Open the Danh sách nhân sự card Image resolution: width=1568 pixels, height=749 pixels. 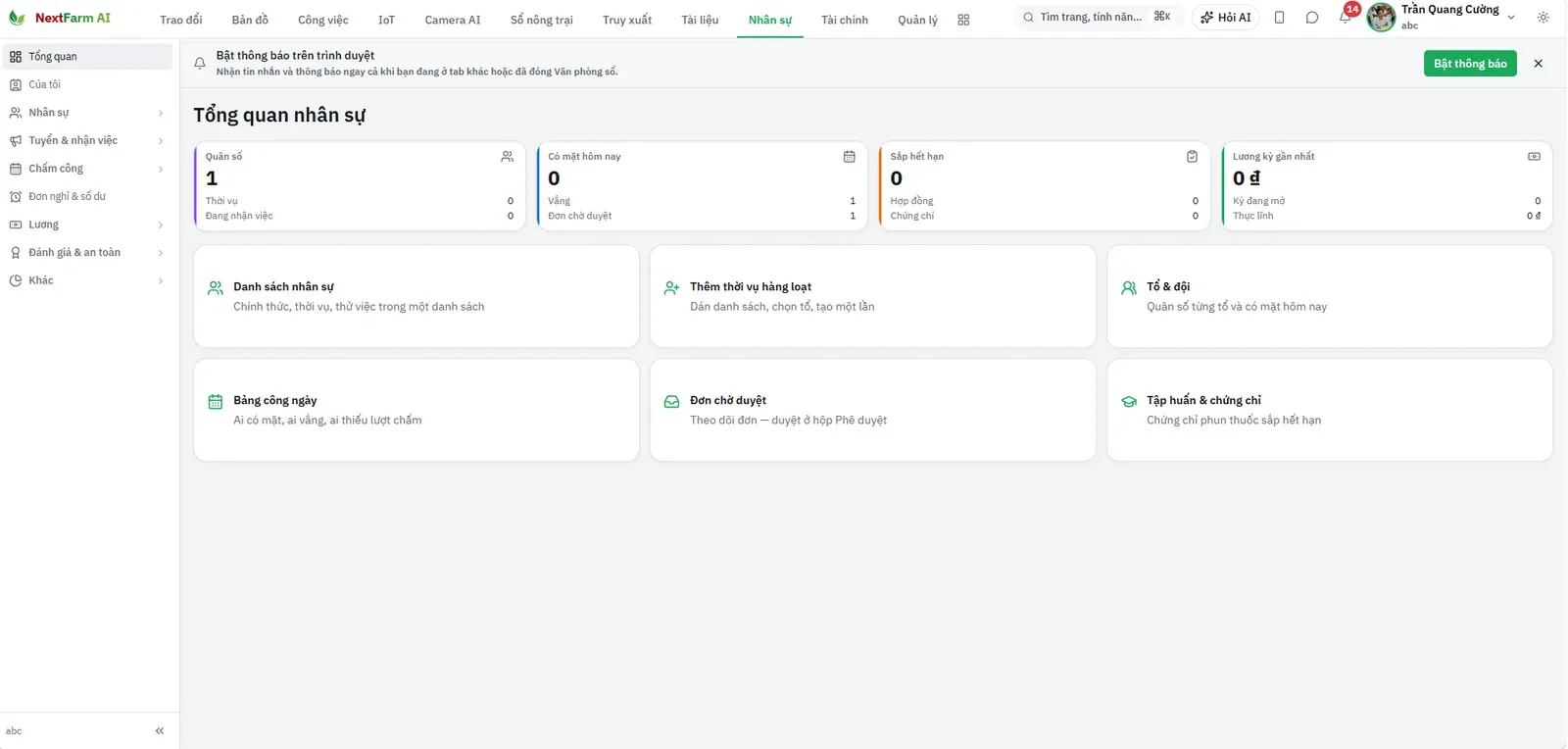point(416,296)
